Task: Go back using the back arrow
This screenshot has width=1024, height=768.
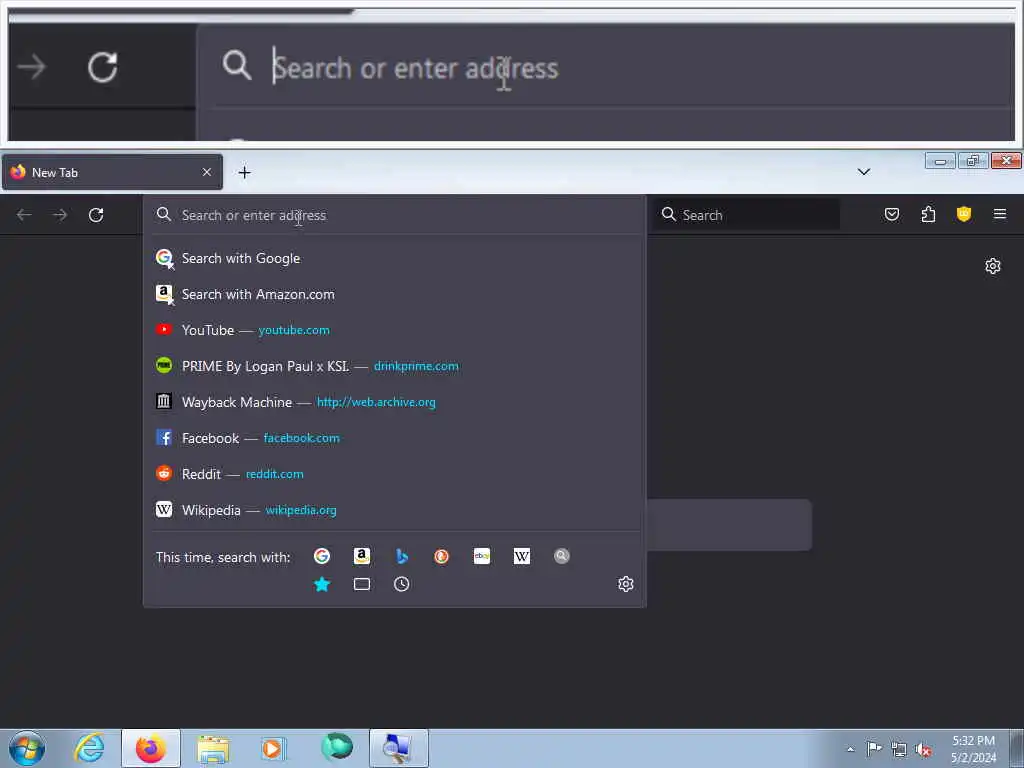Action: pyautogui.click(x=24, y=215)
